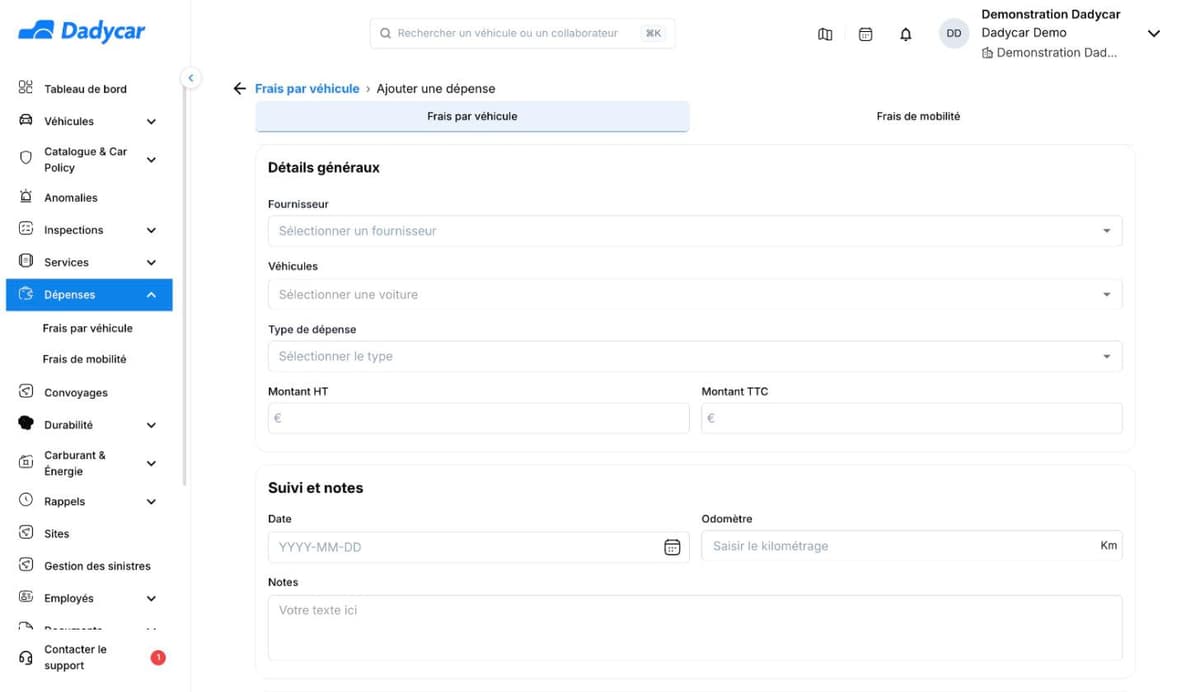The image size is (1200, 692).
Task: Open Frais par véhicule in sidebar
Action: coord(88,328)
